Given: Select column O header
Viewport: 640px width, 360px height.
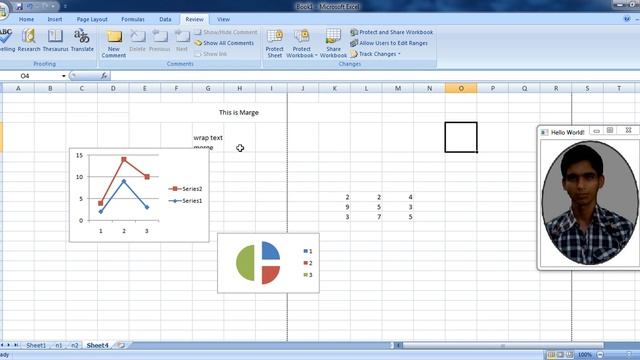Looking at the screenshot, I should click(461, 88).
